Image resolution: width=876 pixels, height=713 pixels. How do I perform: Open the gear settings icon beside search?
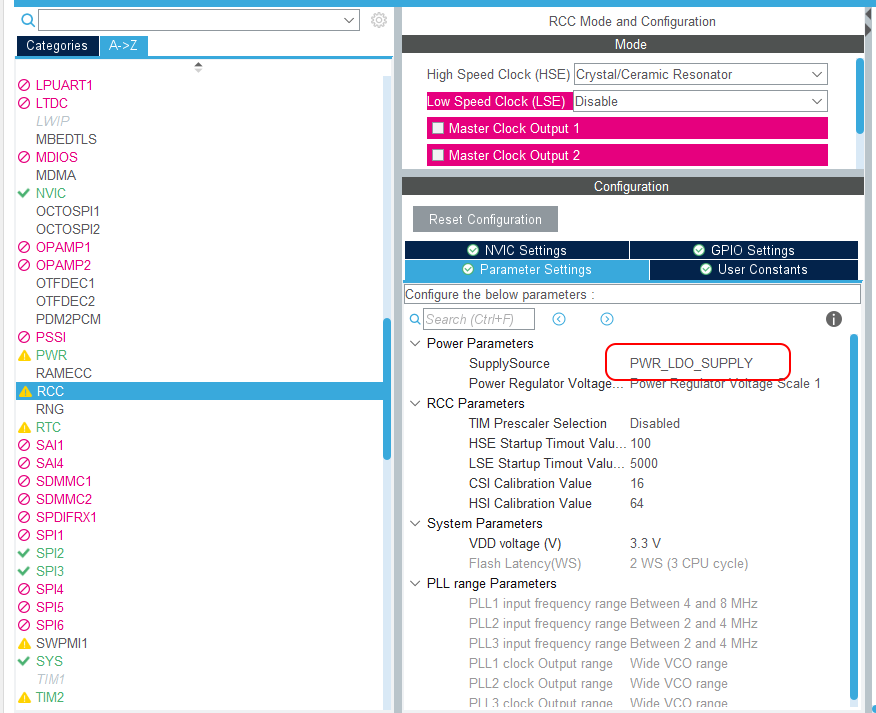click(379, 20)
